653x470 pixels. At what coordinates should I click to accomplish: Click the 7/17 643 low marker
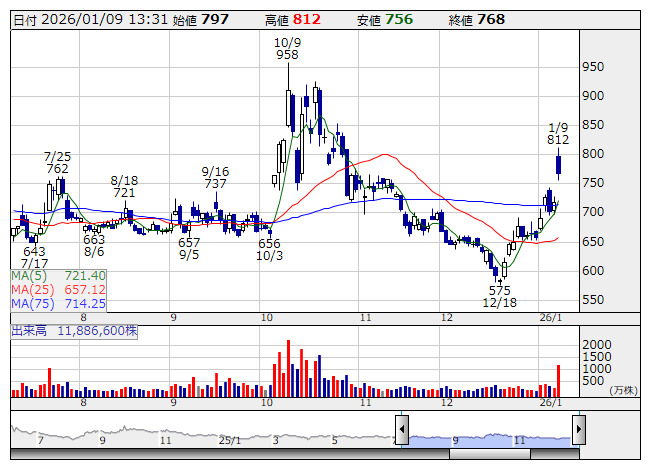point(34,258)
